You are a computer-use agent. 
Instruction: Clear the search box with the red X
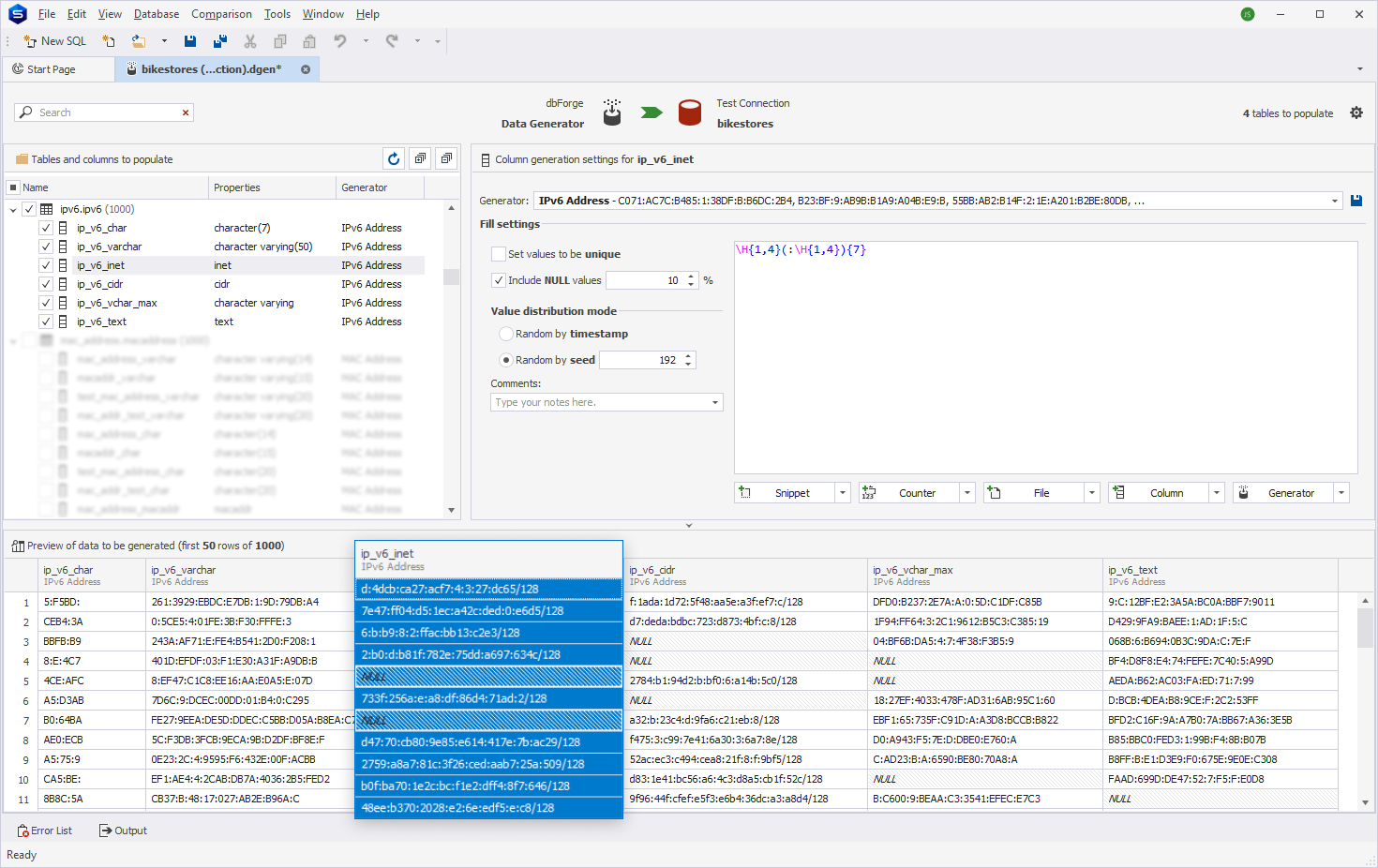coord(186,112)
